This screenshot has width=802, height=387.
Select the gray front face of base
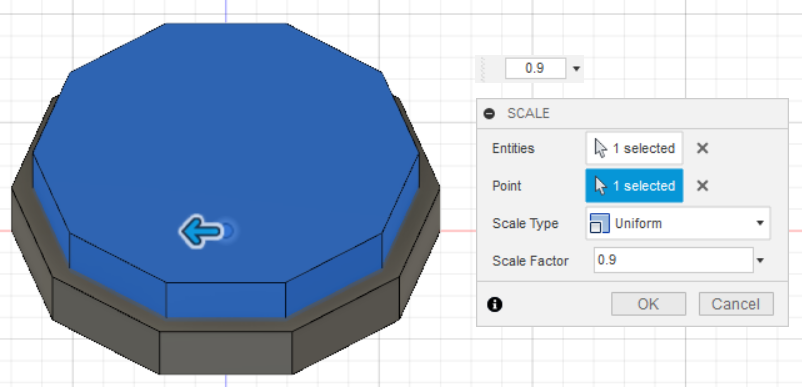pos(226,352)
